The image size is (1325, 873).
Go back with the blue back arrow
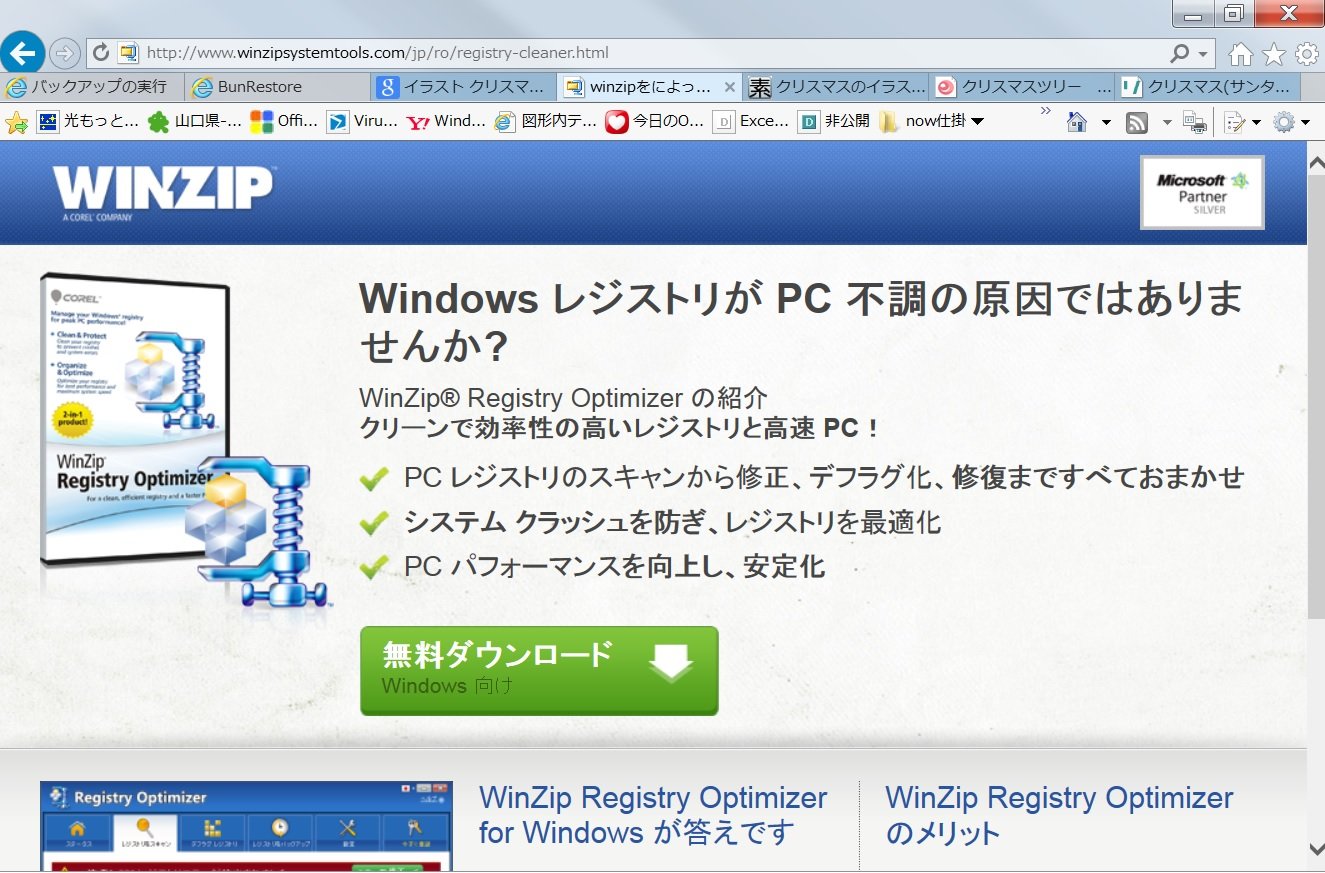point(22,52)
